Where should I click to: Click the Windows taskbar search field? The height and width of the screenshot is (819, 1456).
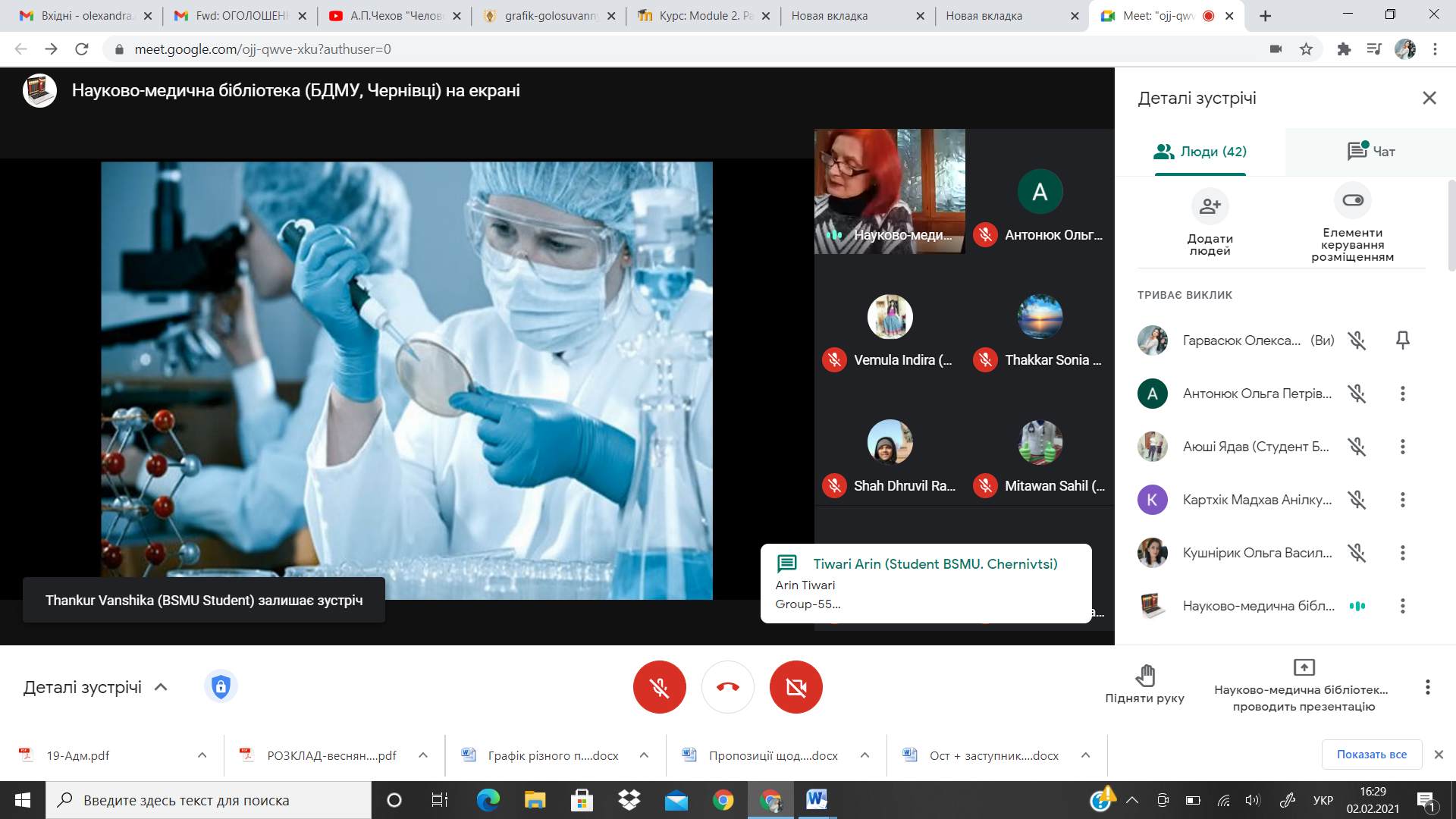coord(209,800)
